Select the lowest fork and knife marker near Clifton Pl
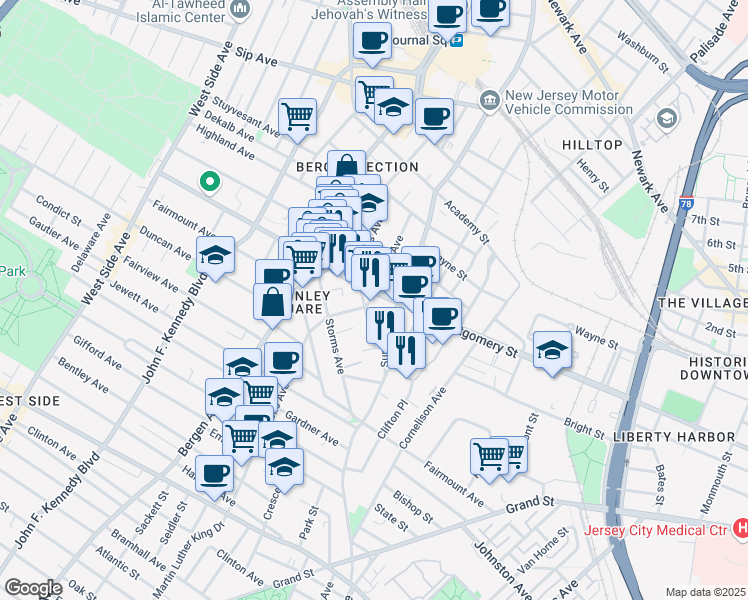 pos(406,353)
